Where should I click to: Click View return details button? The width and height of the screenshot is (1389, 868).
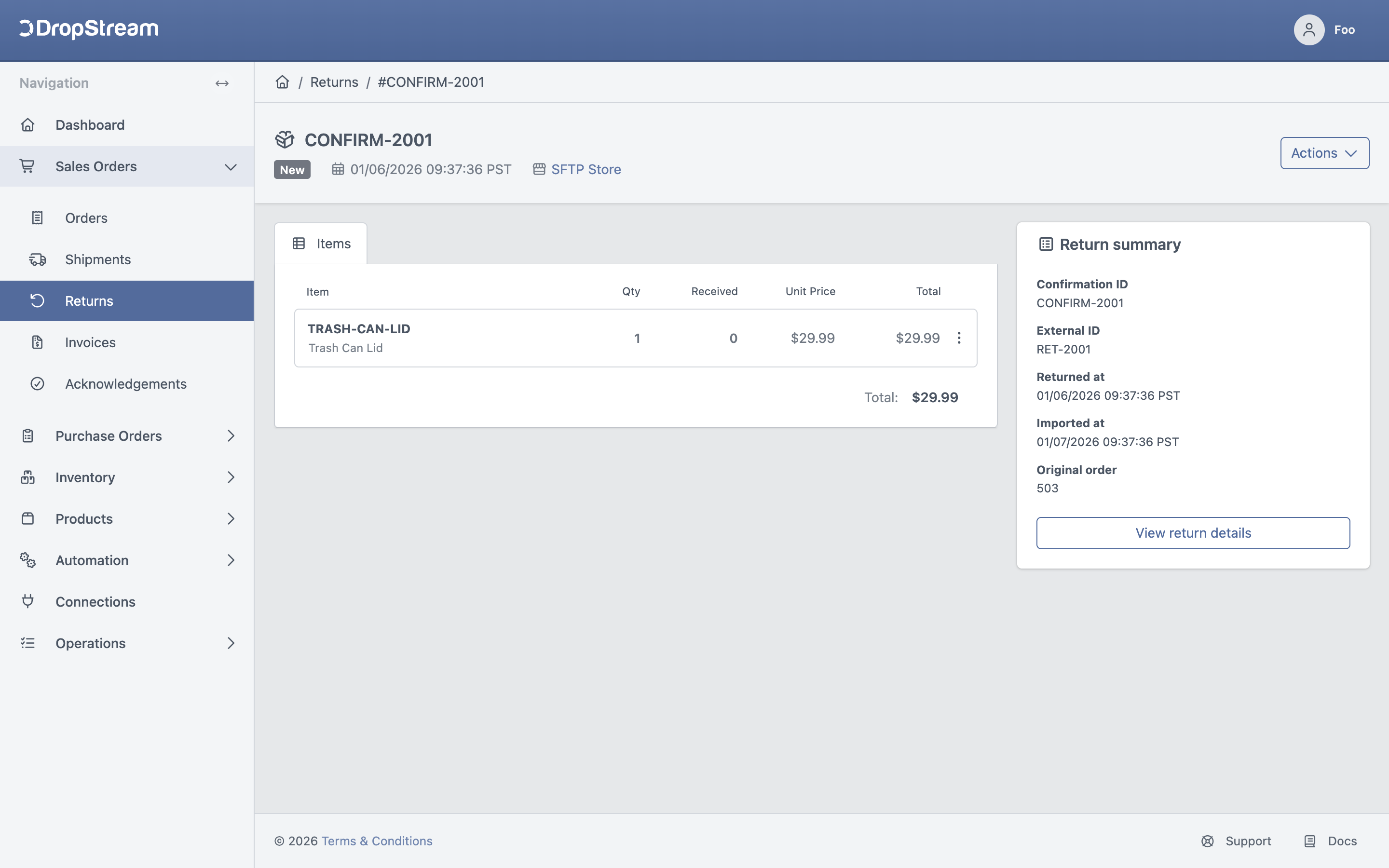coord(1193,533)
